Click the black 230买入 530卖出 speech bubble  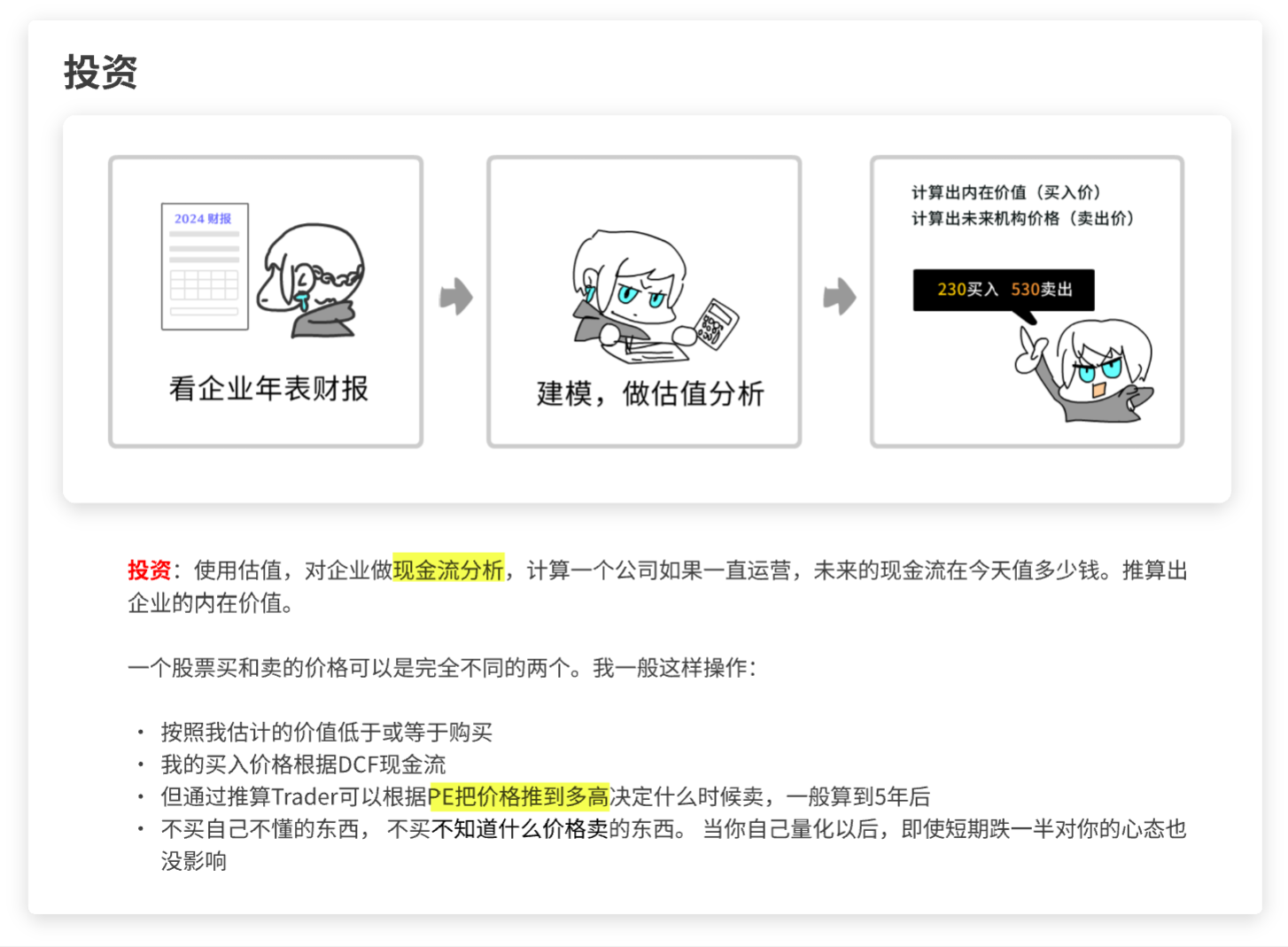(x=1004, y=290)
